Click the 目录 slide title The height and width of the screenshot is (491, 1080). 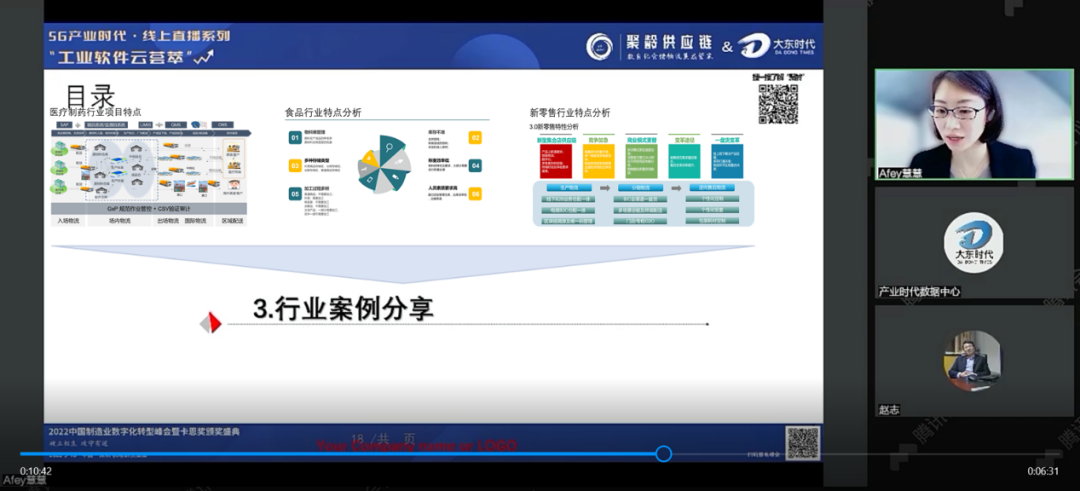(x=90, y=96)
